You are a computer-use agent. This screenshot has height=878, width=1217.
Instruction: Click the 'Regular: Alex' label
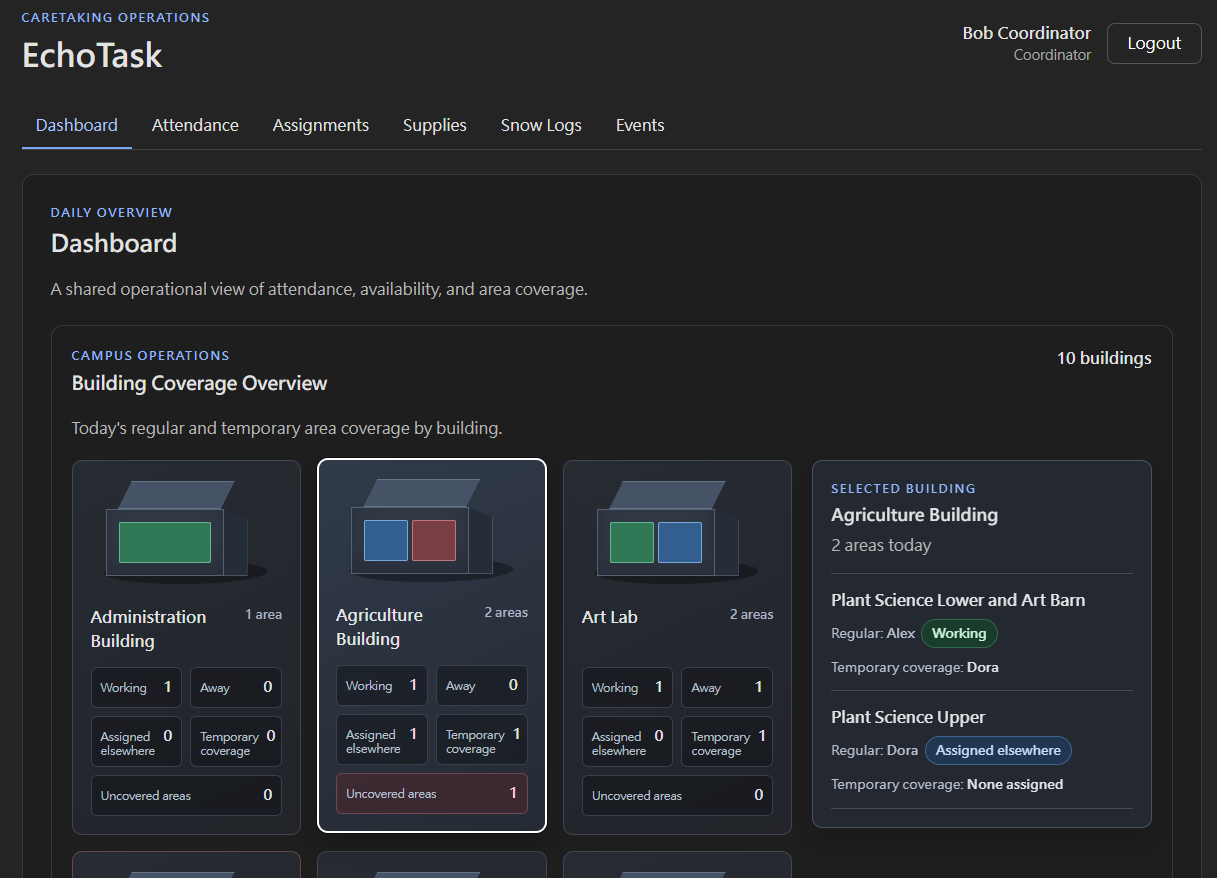(x=873, y=633)
